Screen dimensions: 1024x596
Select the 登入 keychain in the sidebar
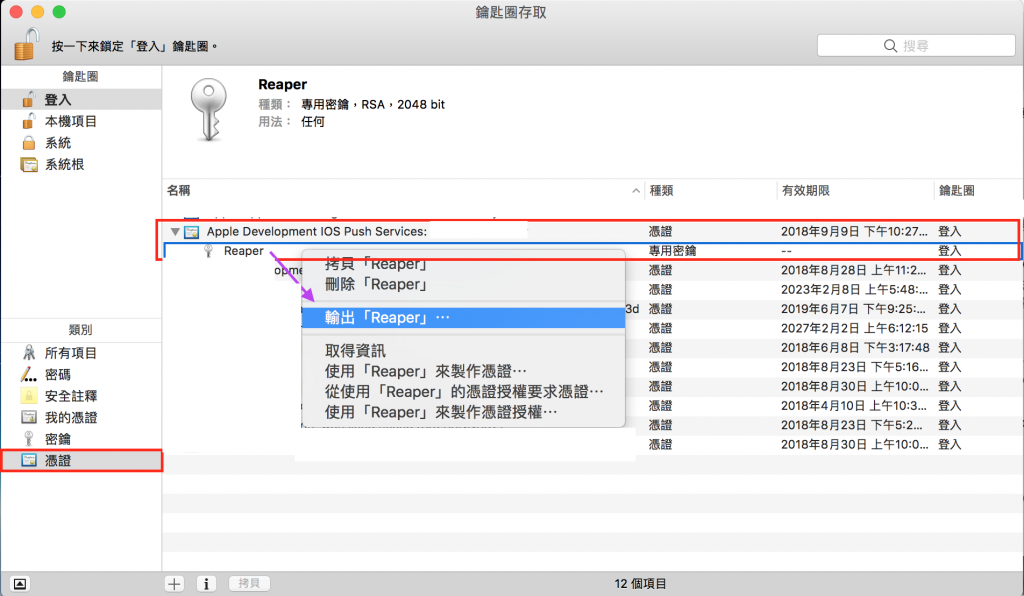click(81, 99)
